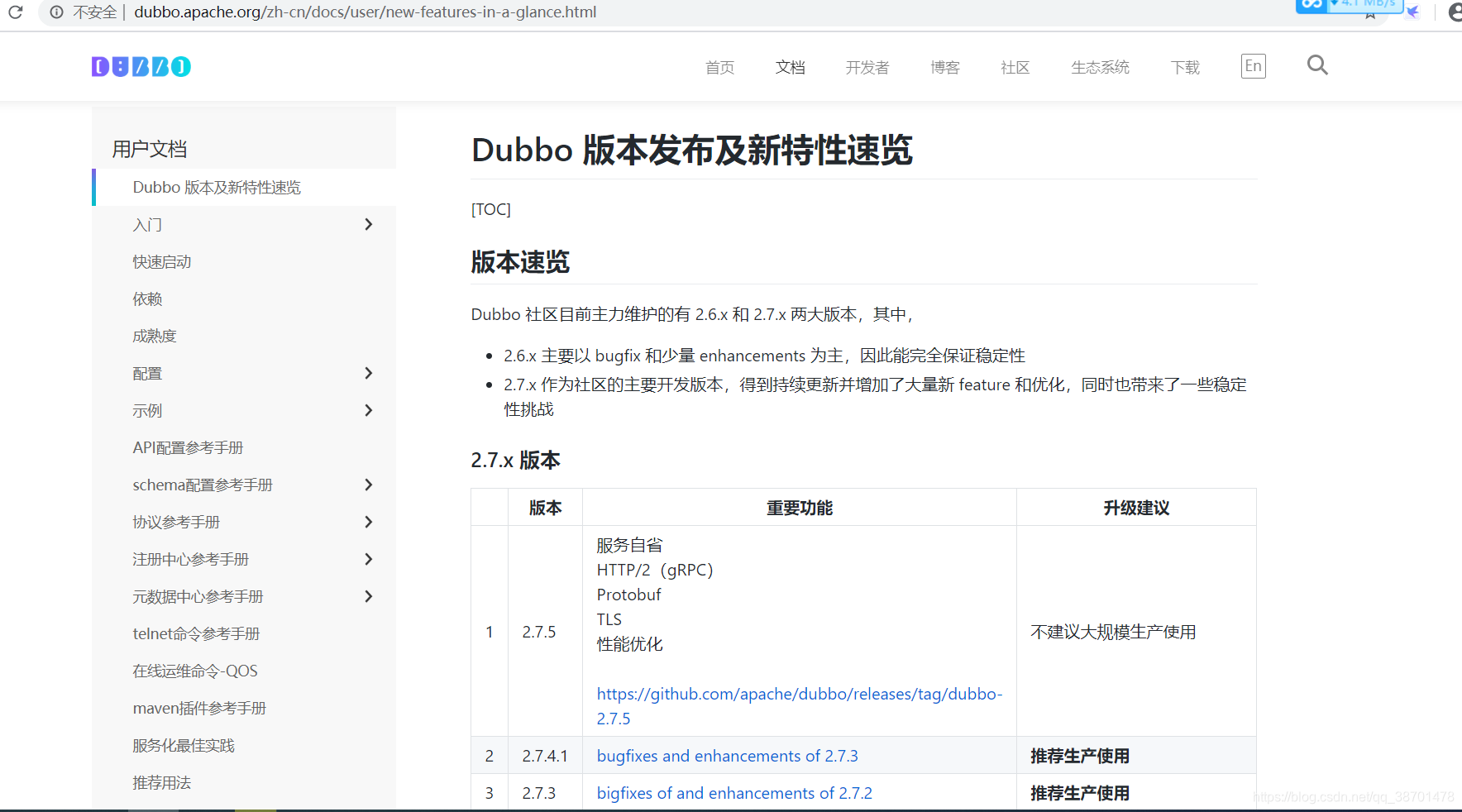The image size is (1462, 812).
Task: Open 推荐用法 in sidebar
Action: click(x=162, y=782)
